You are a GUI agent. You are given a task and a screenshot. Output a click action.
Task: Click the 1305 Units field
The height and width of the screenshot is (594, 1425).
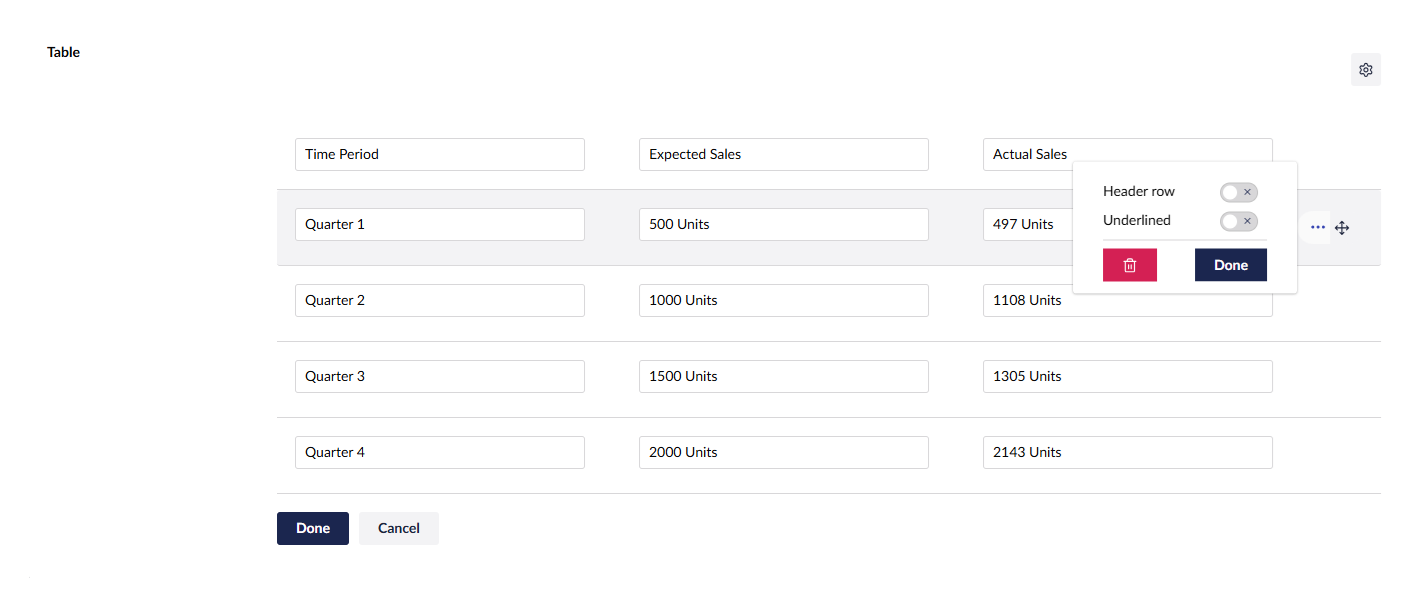pos(1127,376)
